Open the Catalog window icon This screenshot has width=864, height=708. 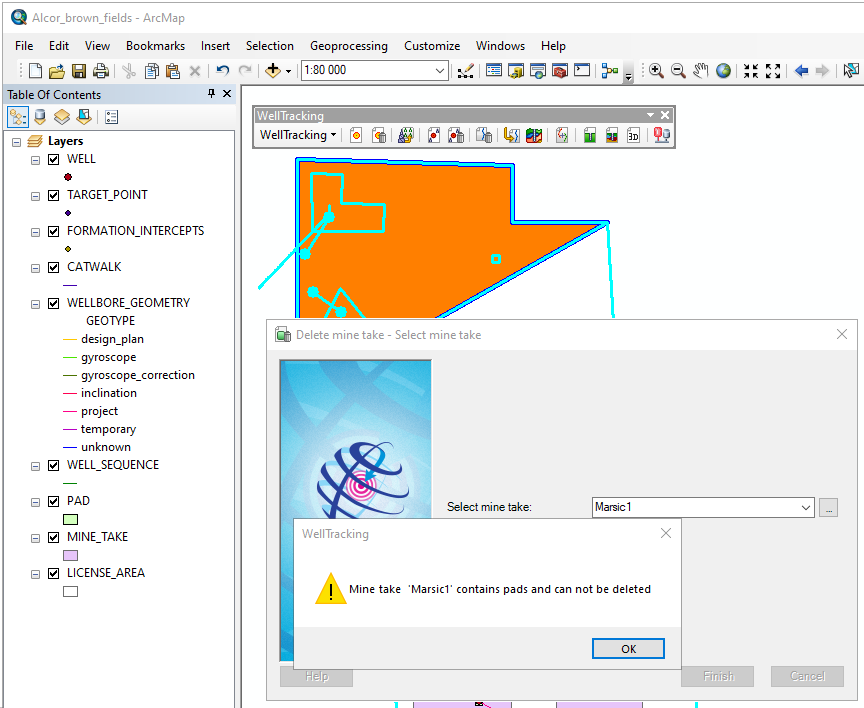tap(516, 71)
